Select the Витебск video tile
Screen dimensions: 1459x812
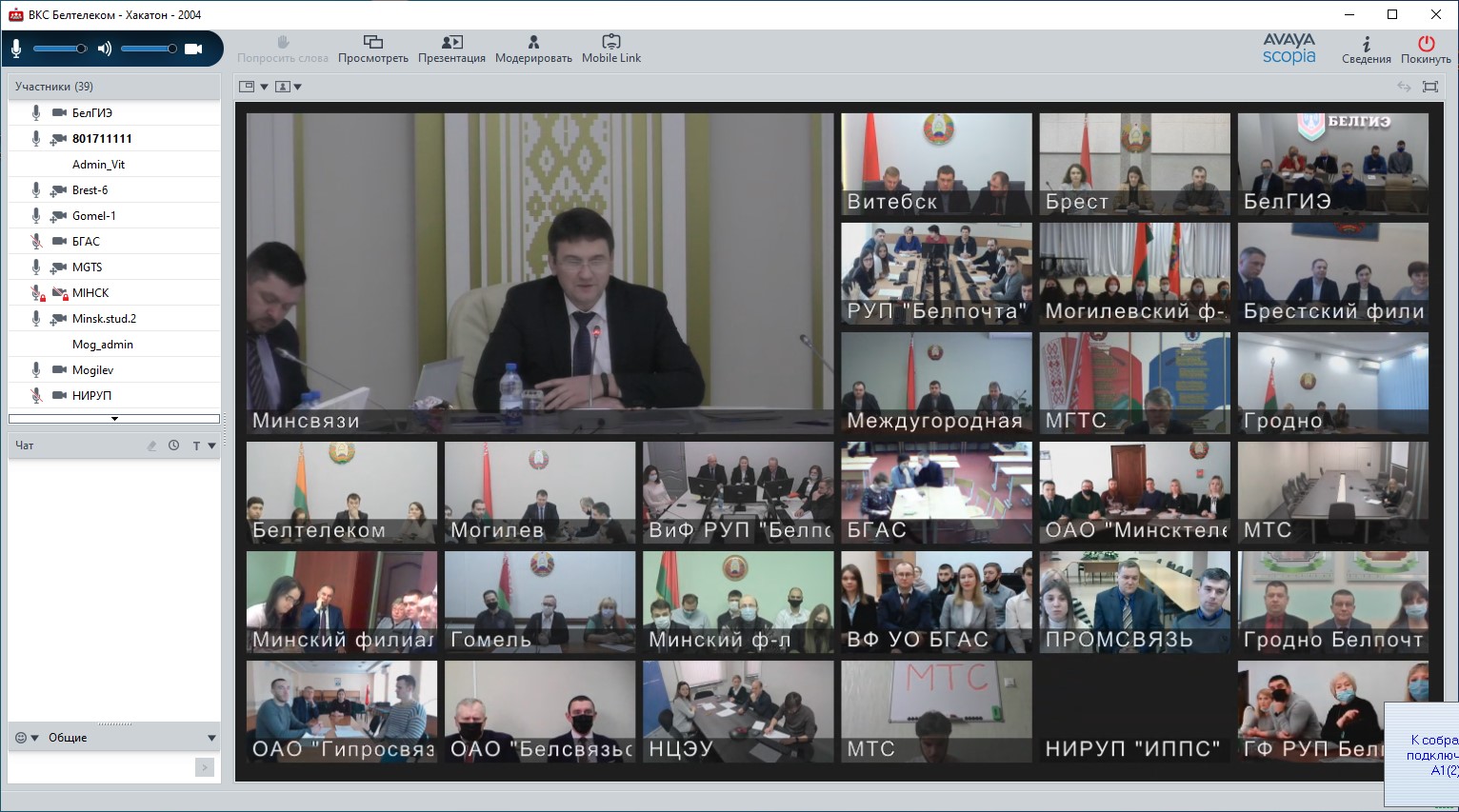tap(936, 165)
